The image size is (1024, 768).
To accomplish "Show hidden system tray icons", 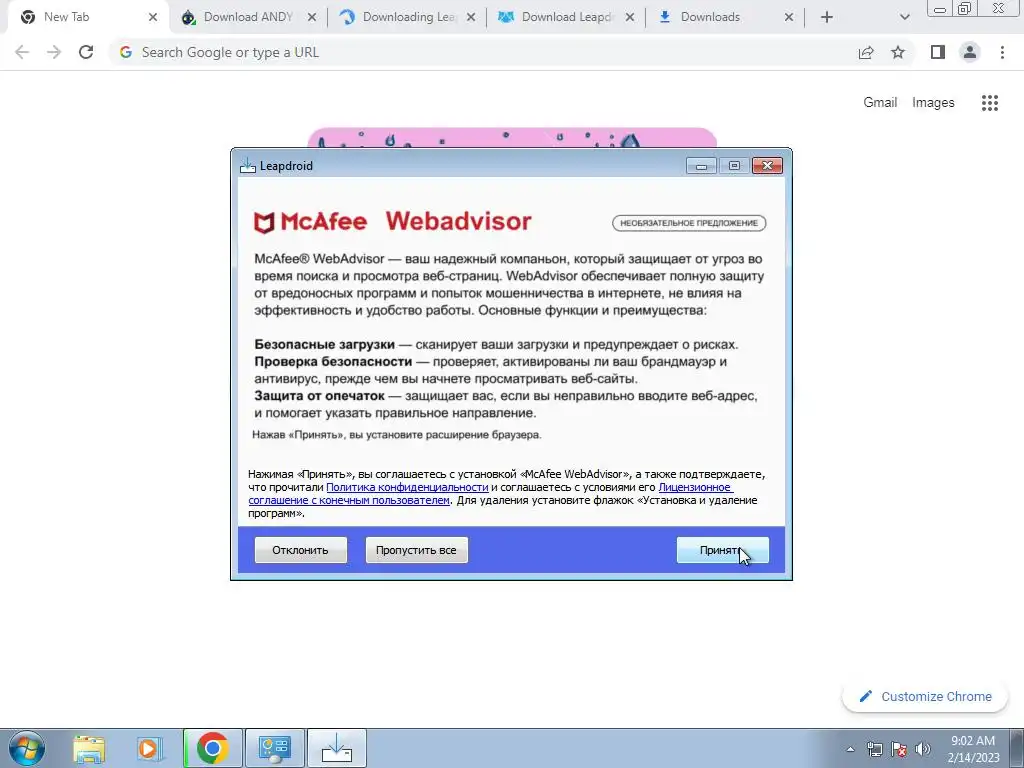I will (850, 749).
